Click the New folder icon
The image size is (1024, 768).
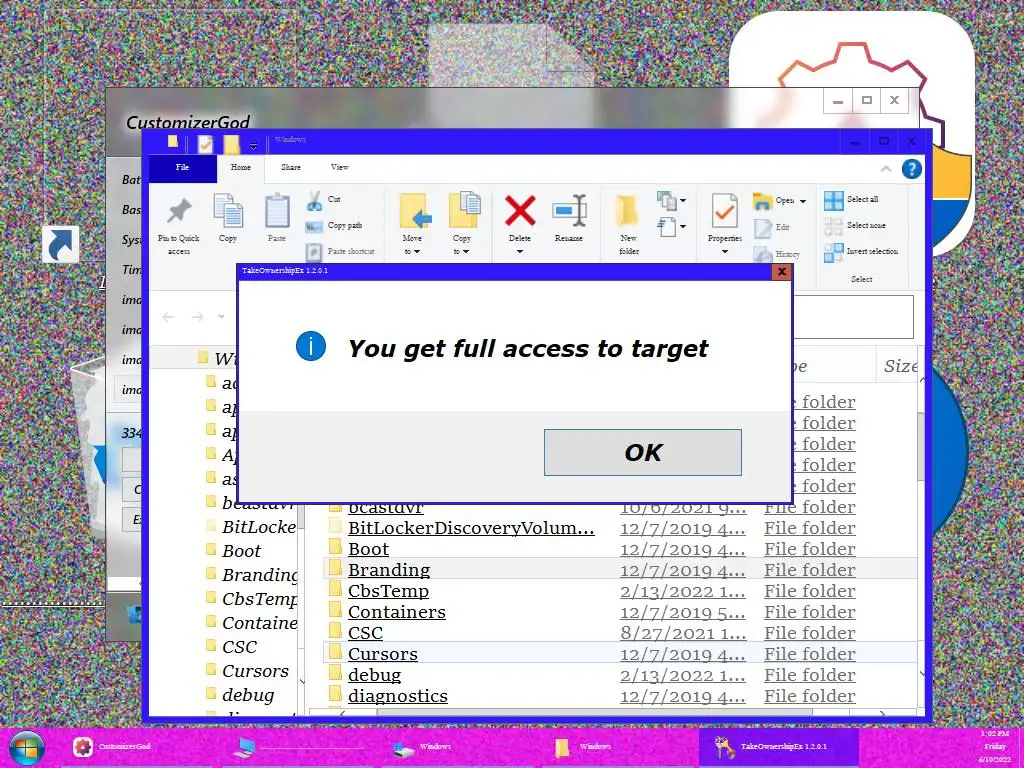[628, 211]
